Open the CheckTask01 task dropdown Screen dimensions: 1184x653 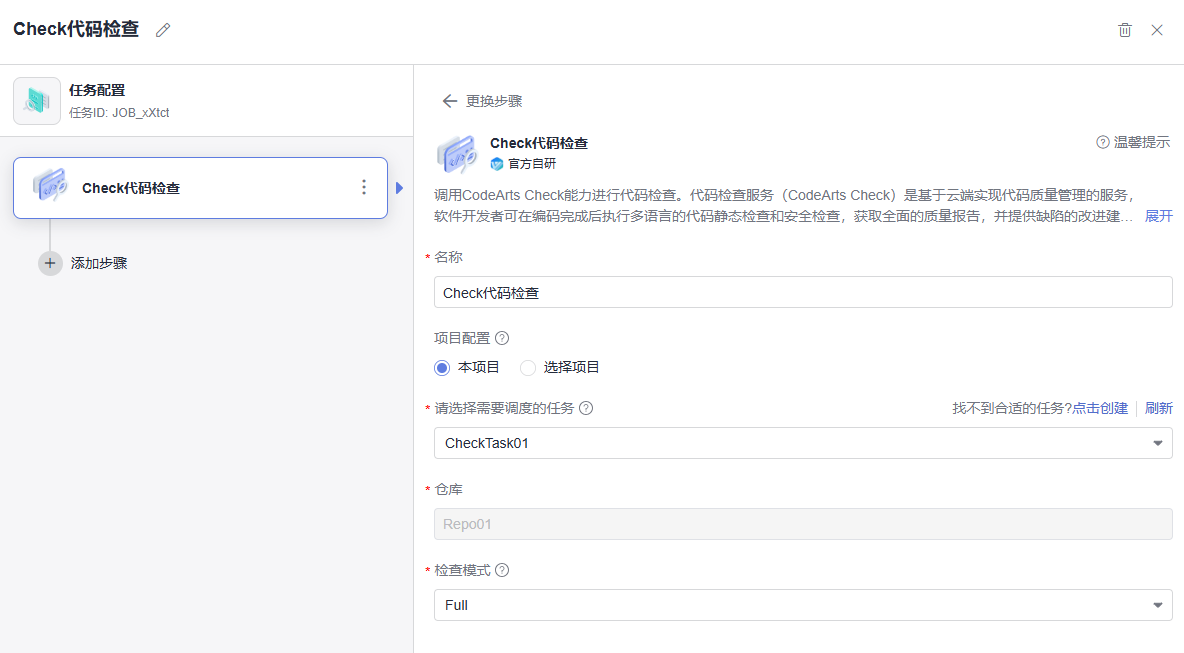[x=803, y=443]
